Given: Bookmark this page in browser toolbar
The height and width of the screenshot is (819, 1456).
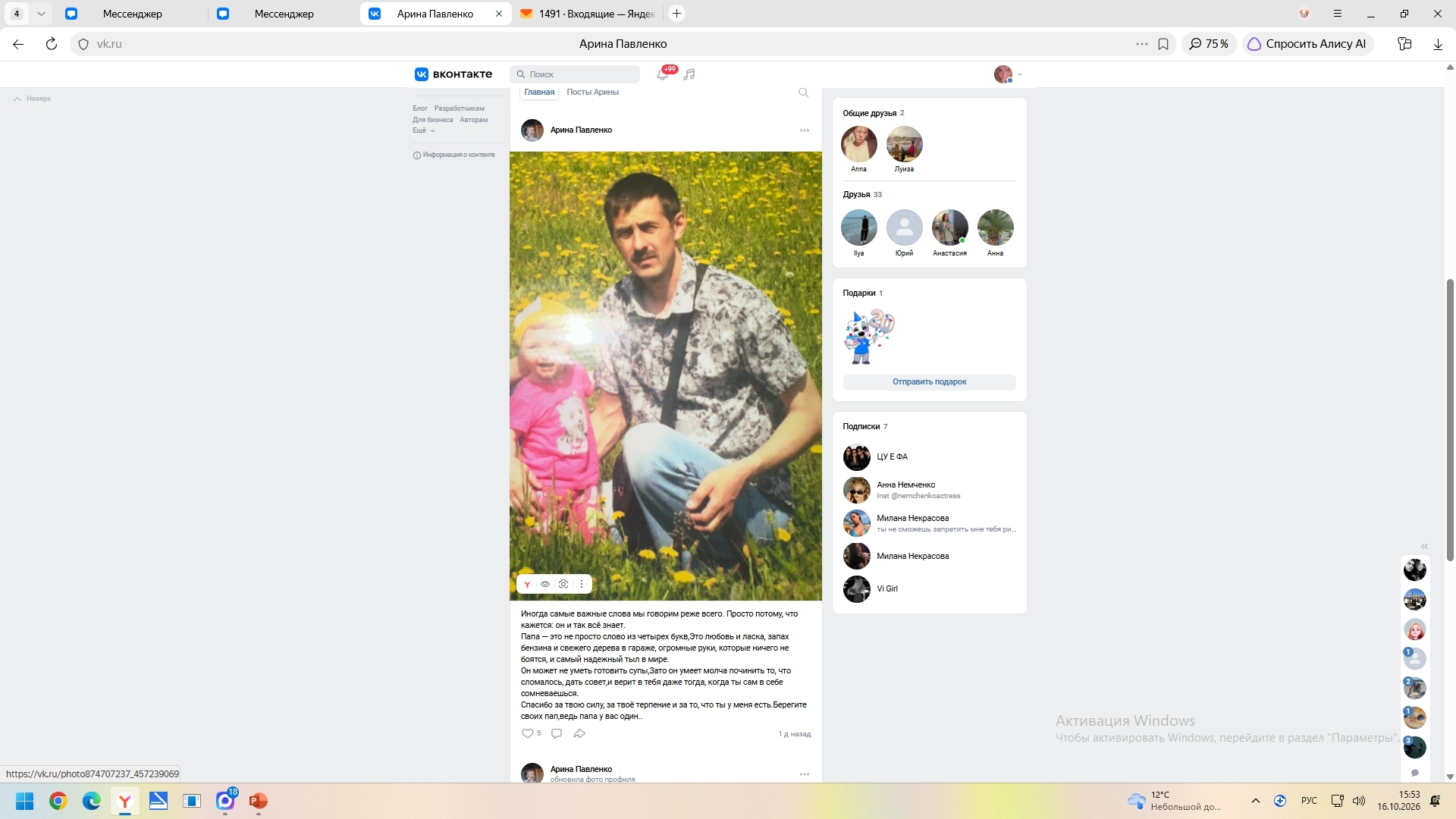Looking at the screenshot, I should pyautogui.click(x=1163, y=44).
